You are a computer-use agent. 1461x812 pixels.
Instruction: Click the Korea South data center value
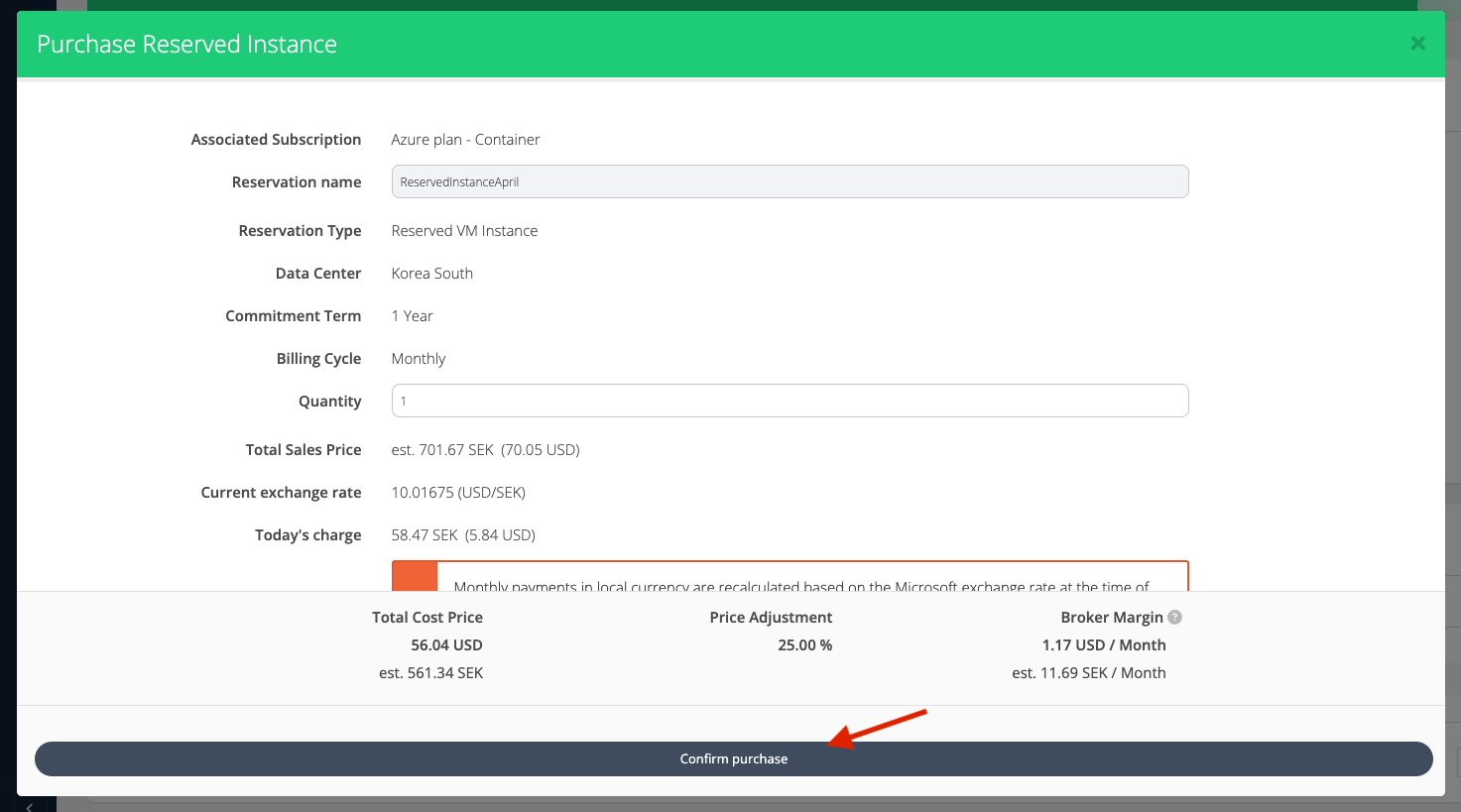point(431,274)
